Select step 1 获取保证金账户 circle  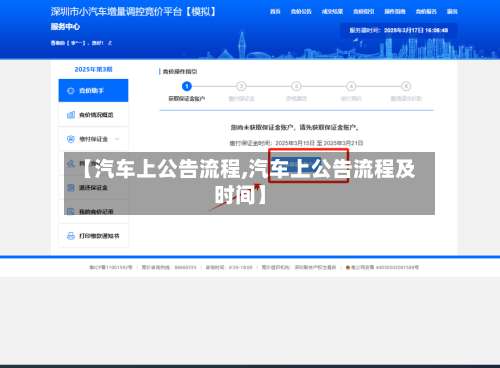click(x=187, y=86)
